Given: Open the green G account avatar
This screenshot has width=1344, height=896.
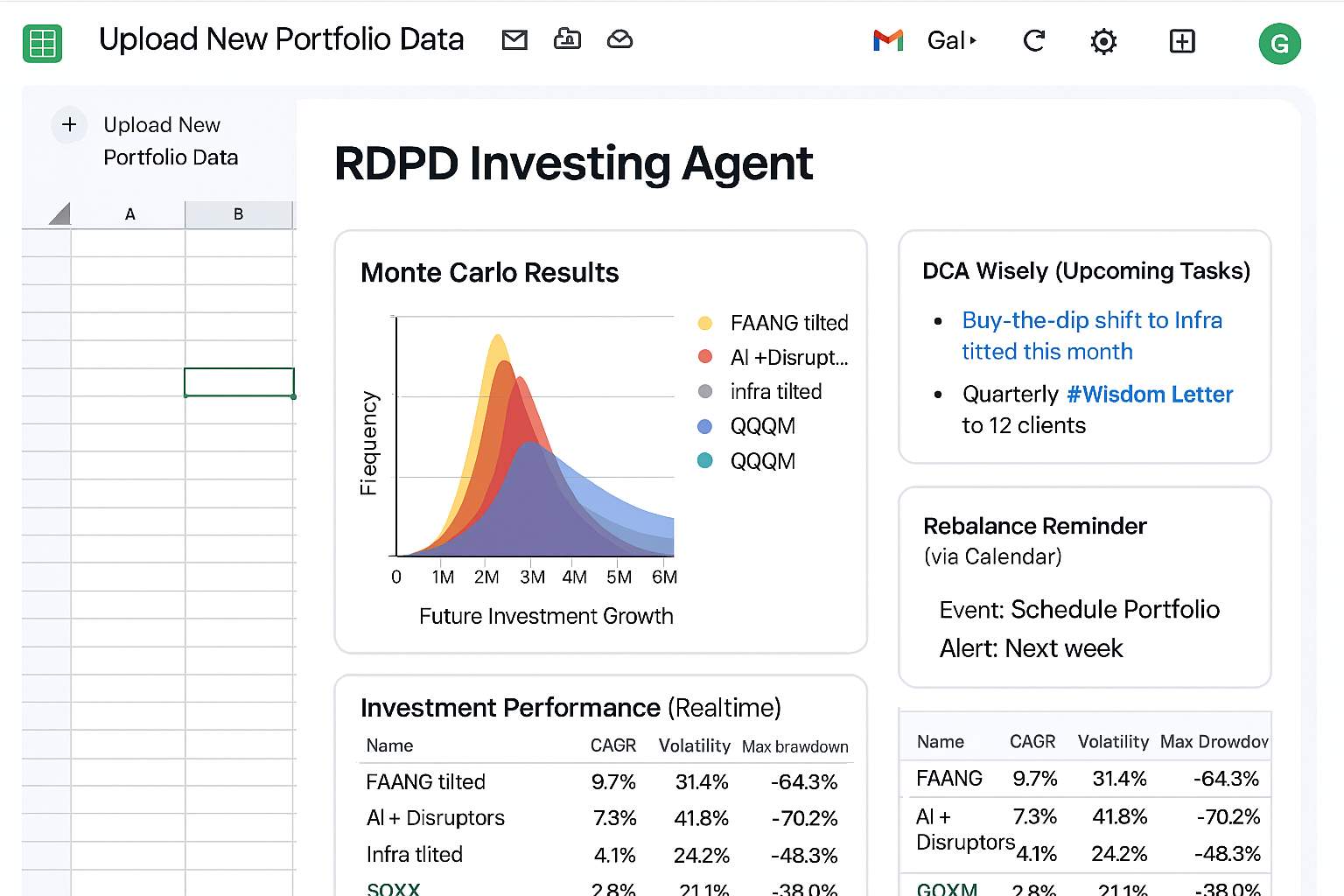Looking at the screenshot, I should [x=1279, y=44].
